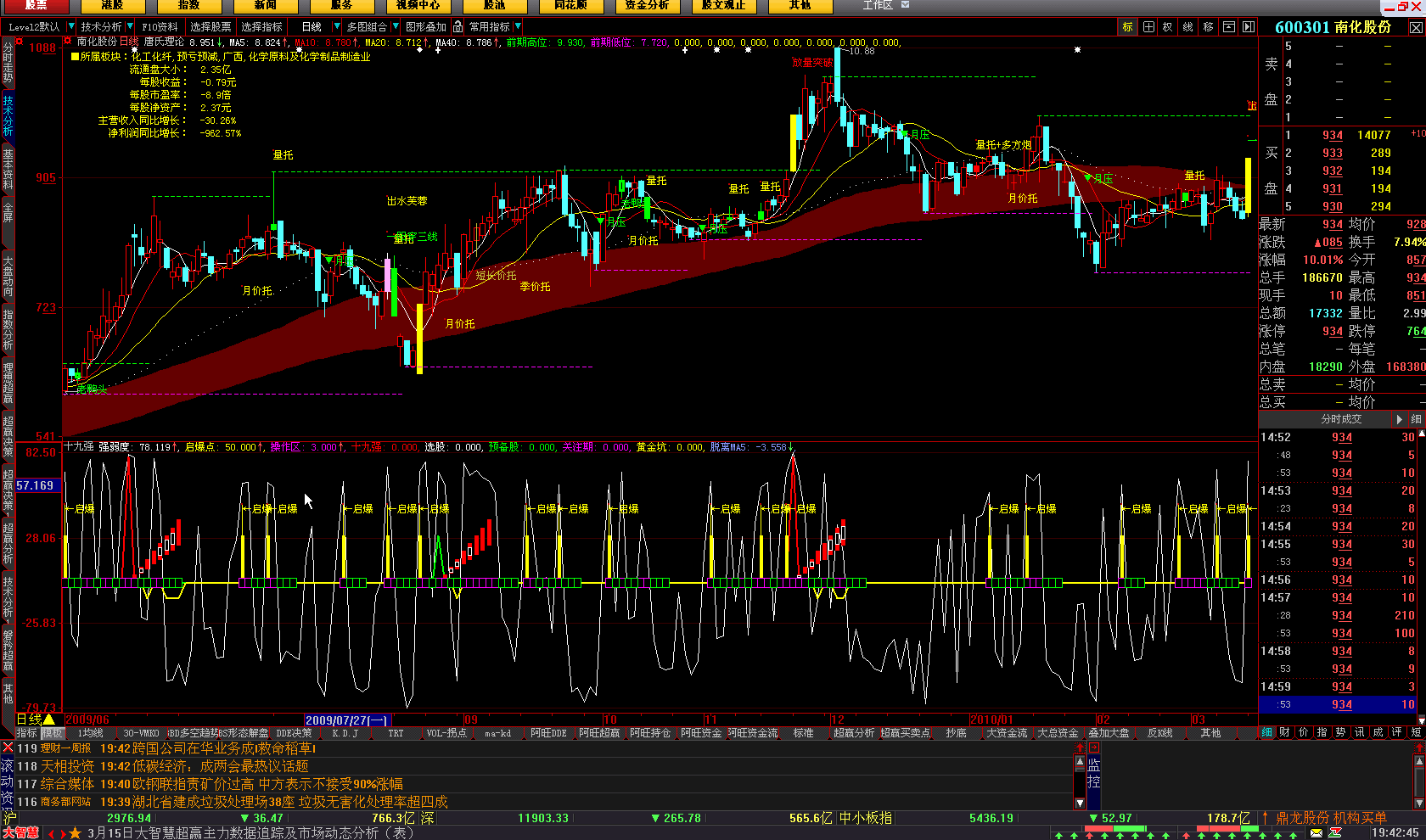Viewport: 1426px width, 840px height.
Task: Click the 权 adjusted-price icon
Action: [x=1168, y=27]
